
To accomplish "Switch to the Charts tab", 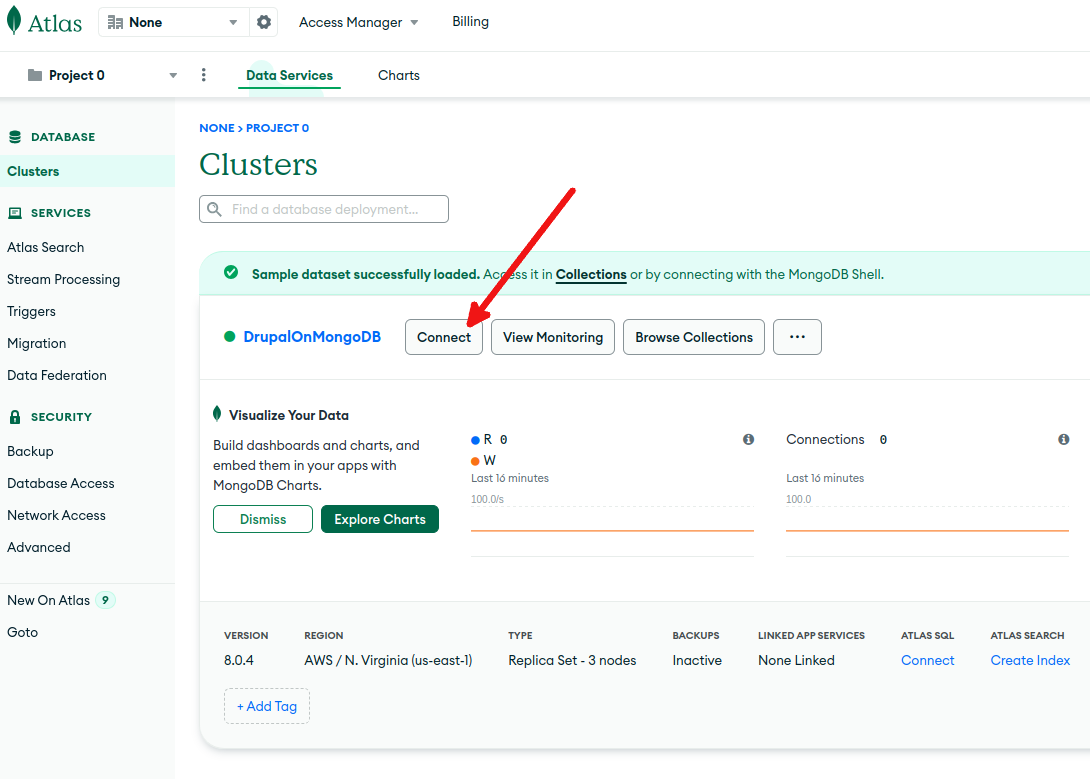I will point(399,75).
